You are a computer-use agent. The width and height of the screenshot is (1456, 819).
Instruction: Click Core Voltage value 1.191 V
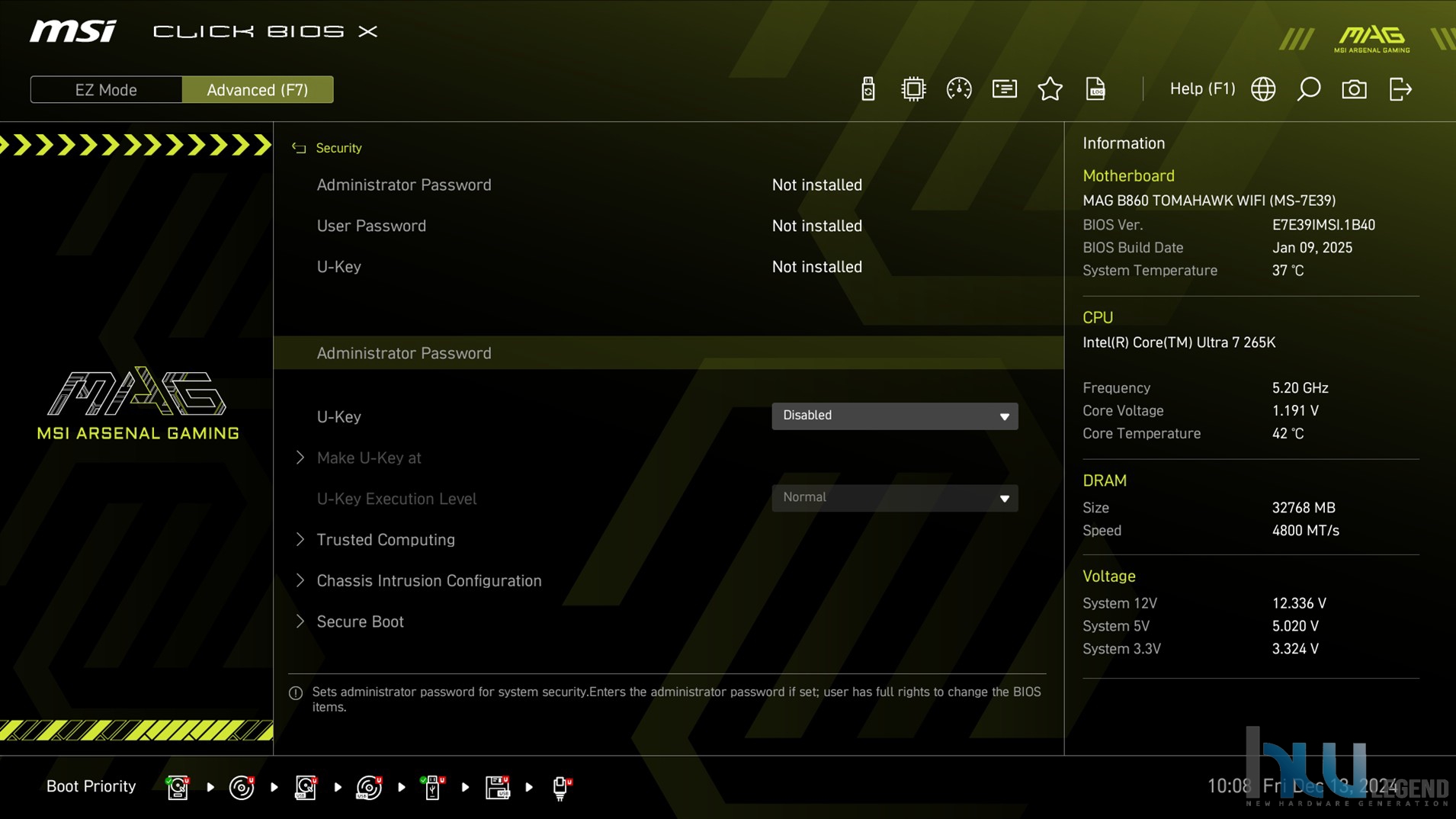tap(1295, 411)
